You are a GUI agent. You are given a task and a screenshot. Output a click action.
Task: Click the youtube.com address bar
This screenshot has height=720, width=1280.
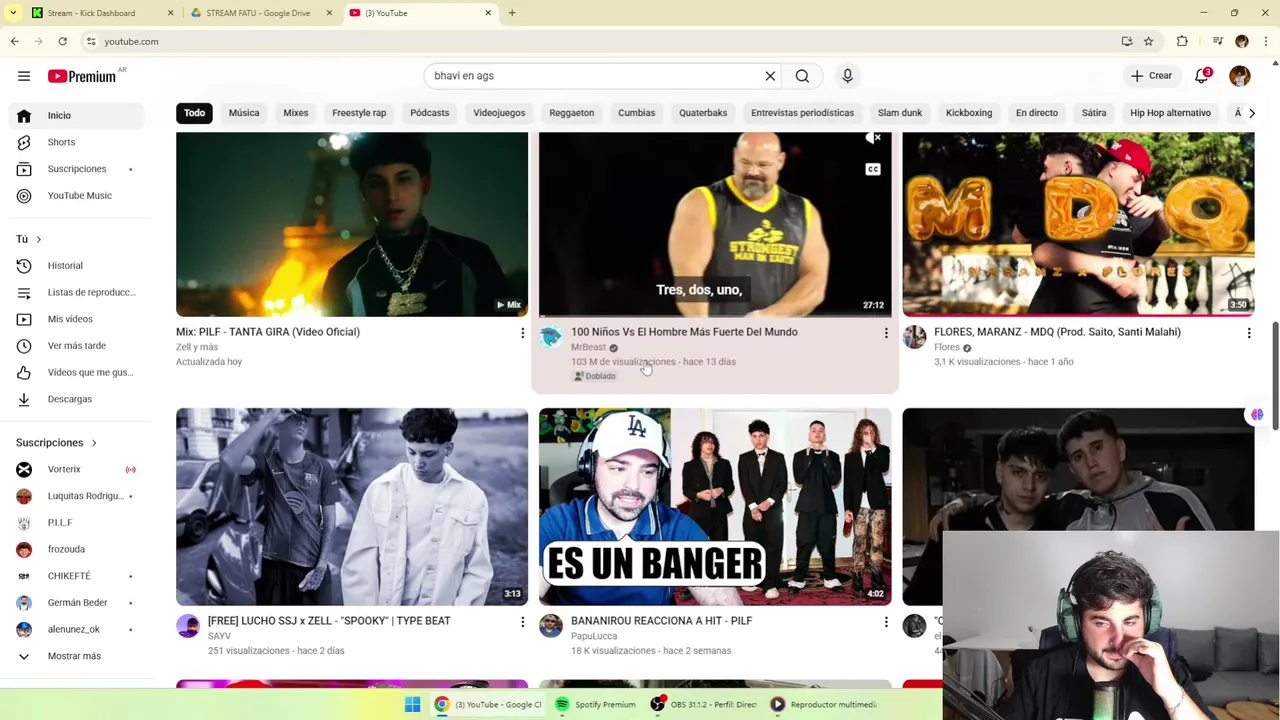(600, 41)
